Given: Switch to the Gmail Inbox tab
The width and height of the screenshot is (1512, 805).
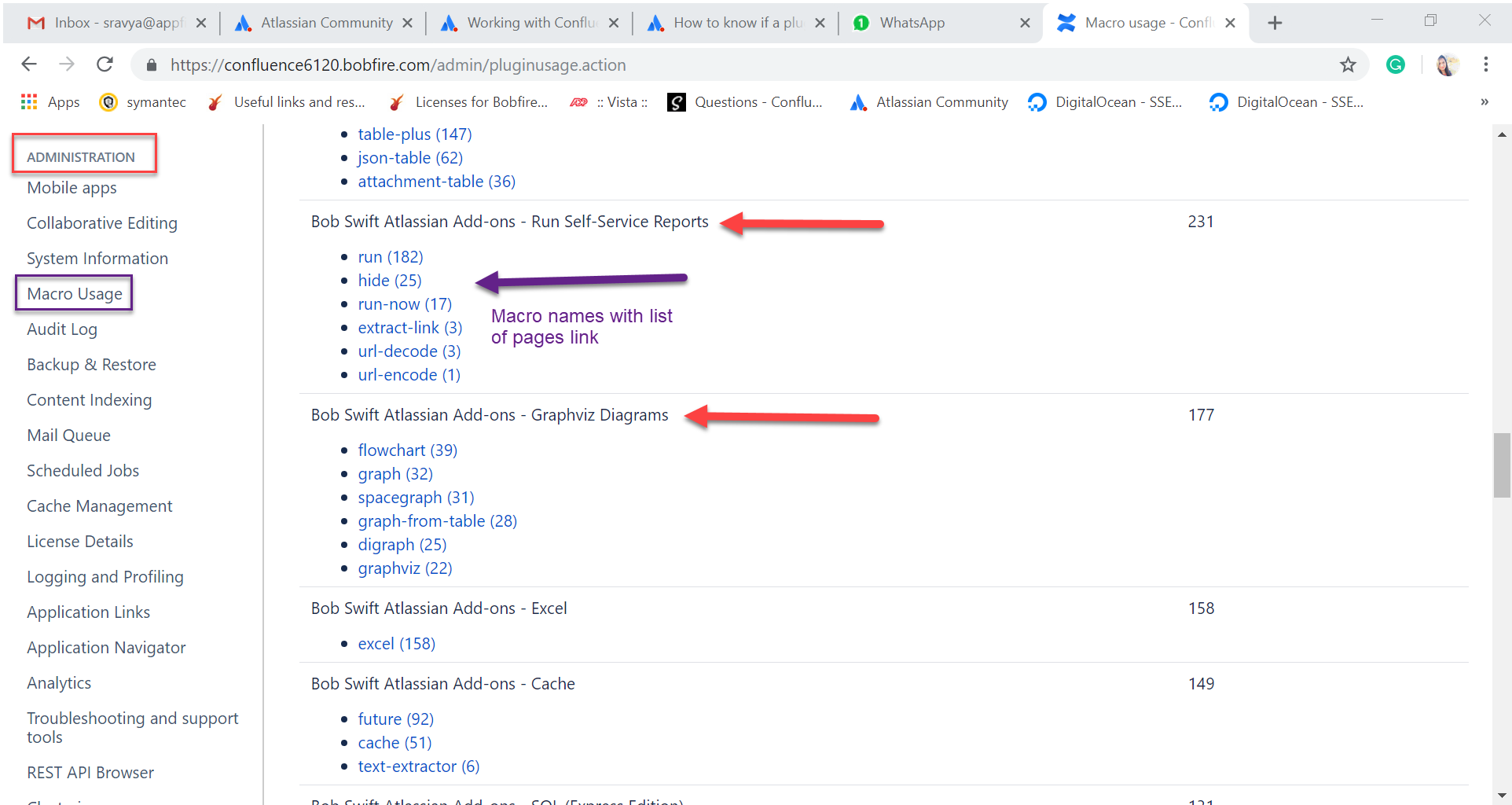Looking at the screenshot, I should pyautogui.click(x=110, y=23).
